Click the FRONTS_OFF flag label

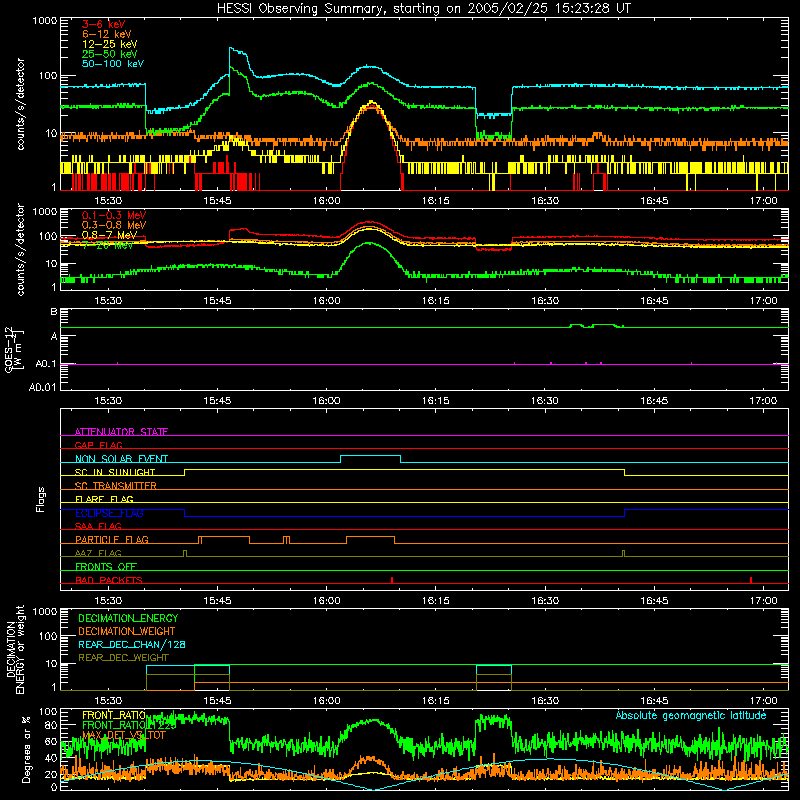coord(106,567)
